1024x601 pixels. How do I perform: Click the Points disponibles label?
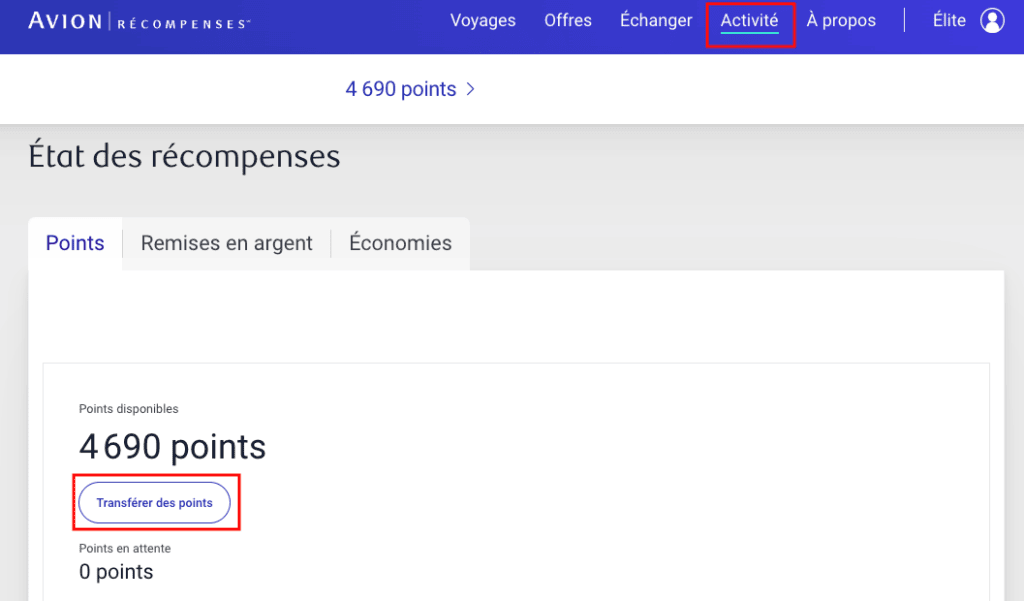click(x=129, y=409)
